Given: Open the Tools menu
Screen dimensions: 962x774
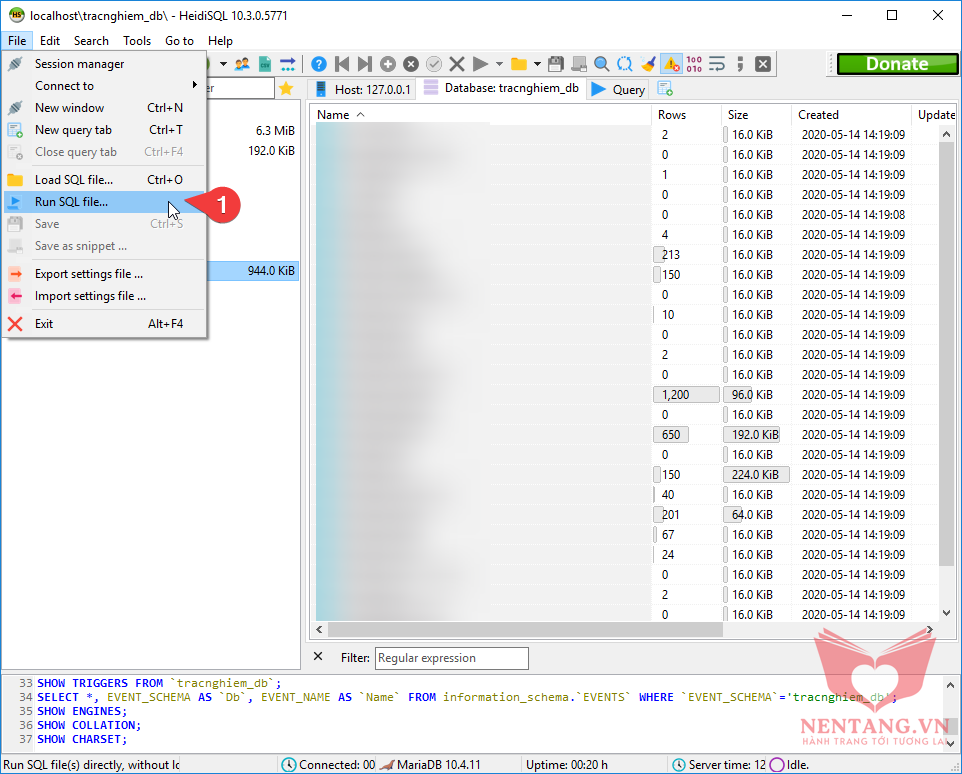Looking at the screenshot, I should click(x=137, y=41).
